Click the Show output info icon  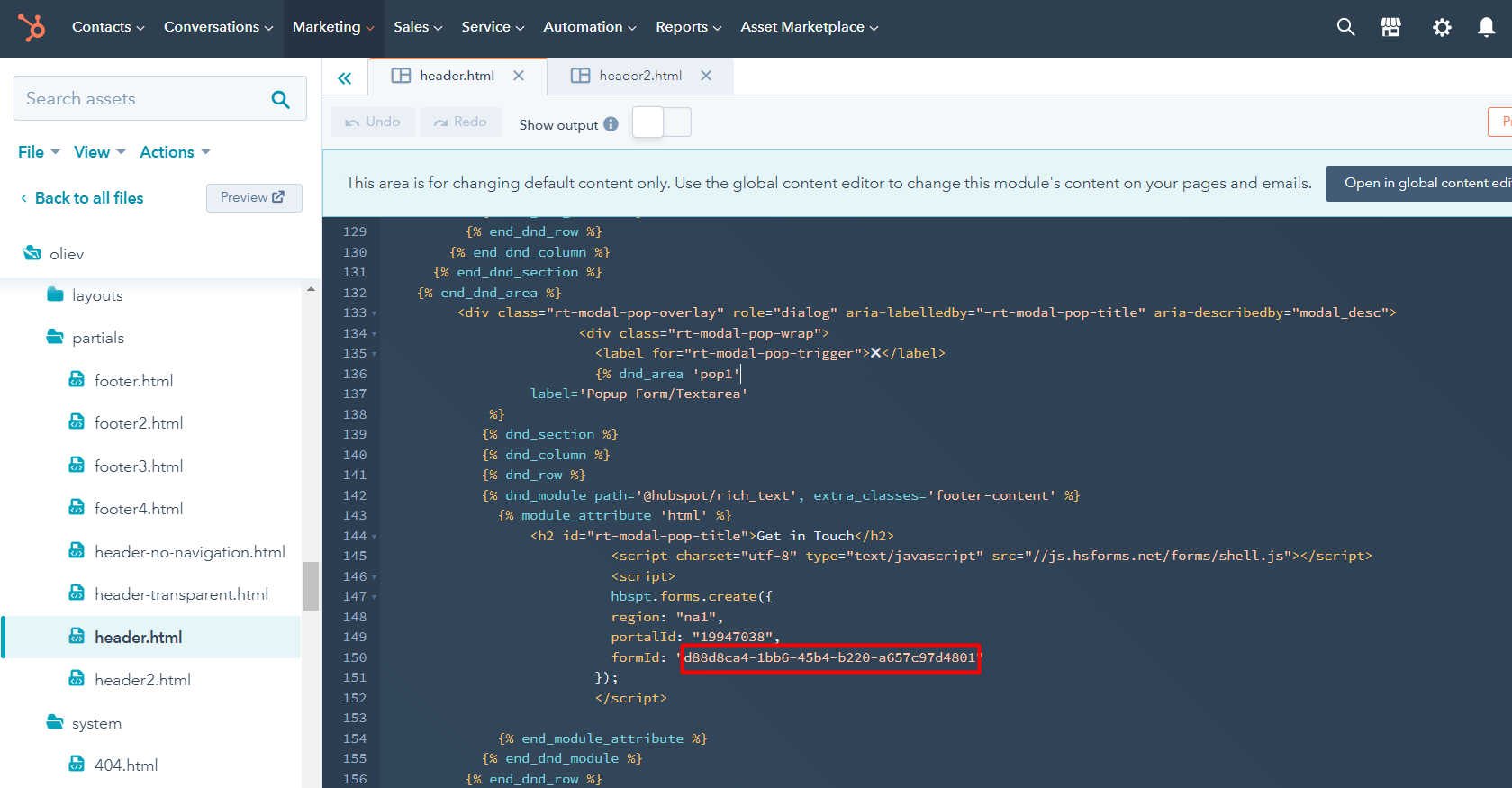coord(611,124)
